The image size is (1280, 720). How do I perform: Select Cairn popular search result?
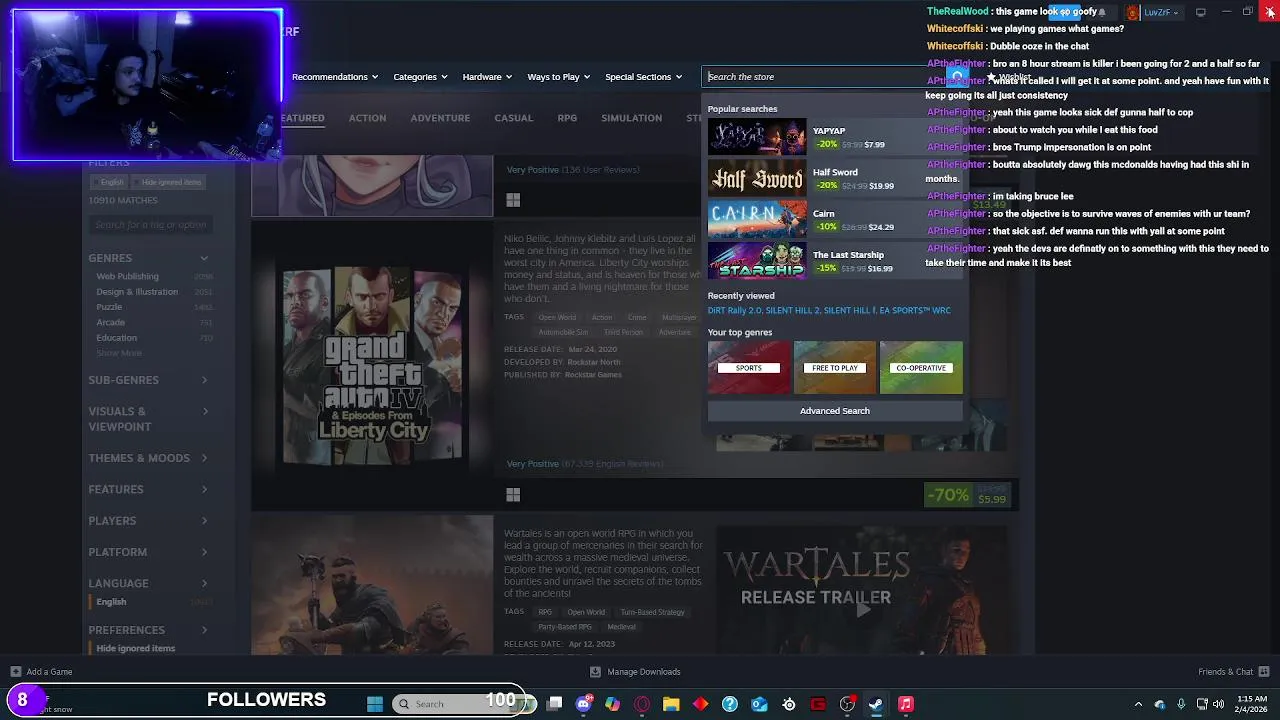(835, 220)
